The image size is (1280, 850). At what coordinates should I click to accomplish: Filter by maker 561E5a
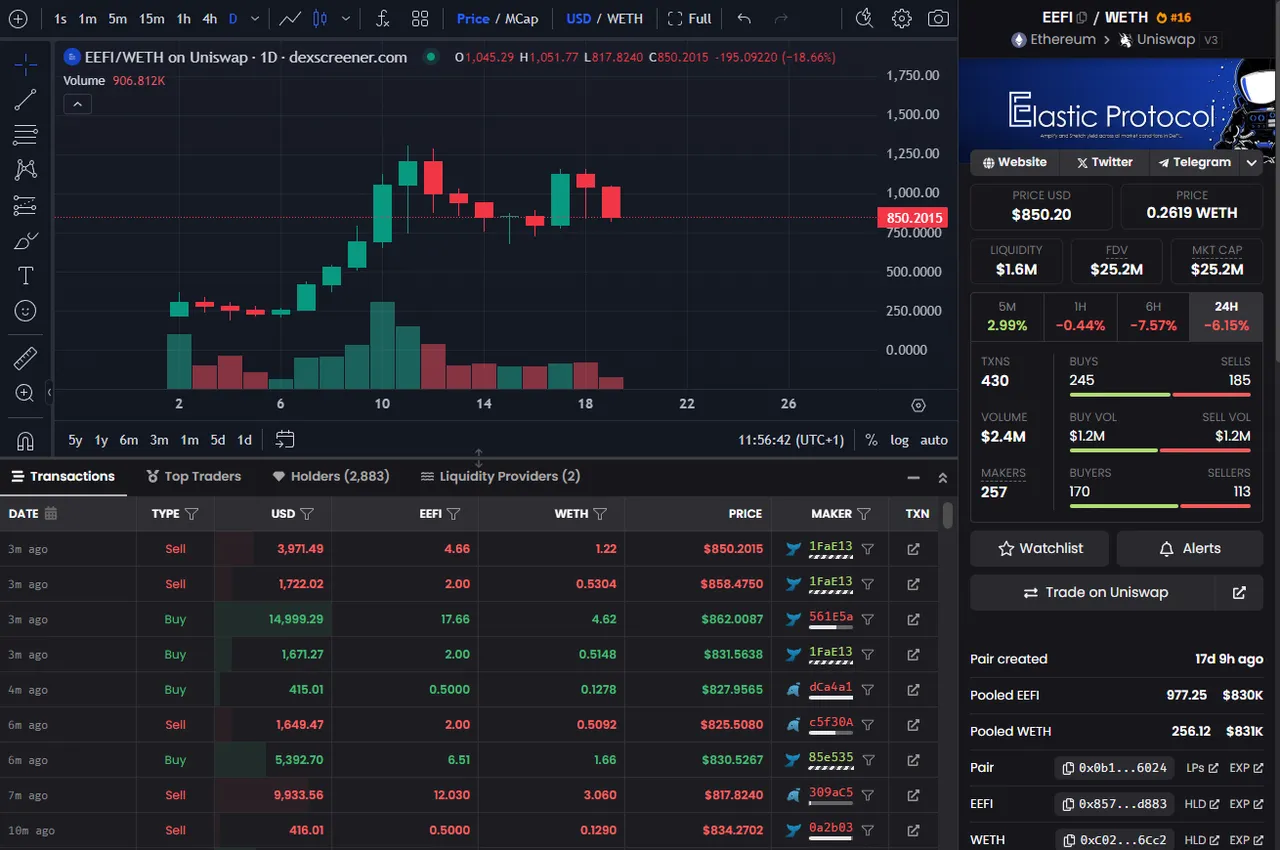coord(868,619)
